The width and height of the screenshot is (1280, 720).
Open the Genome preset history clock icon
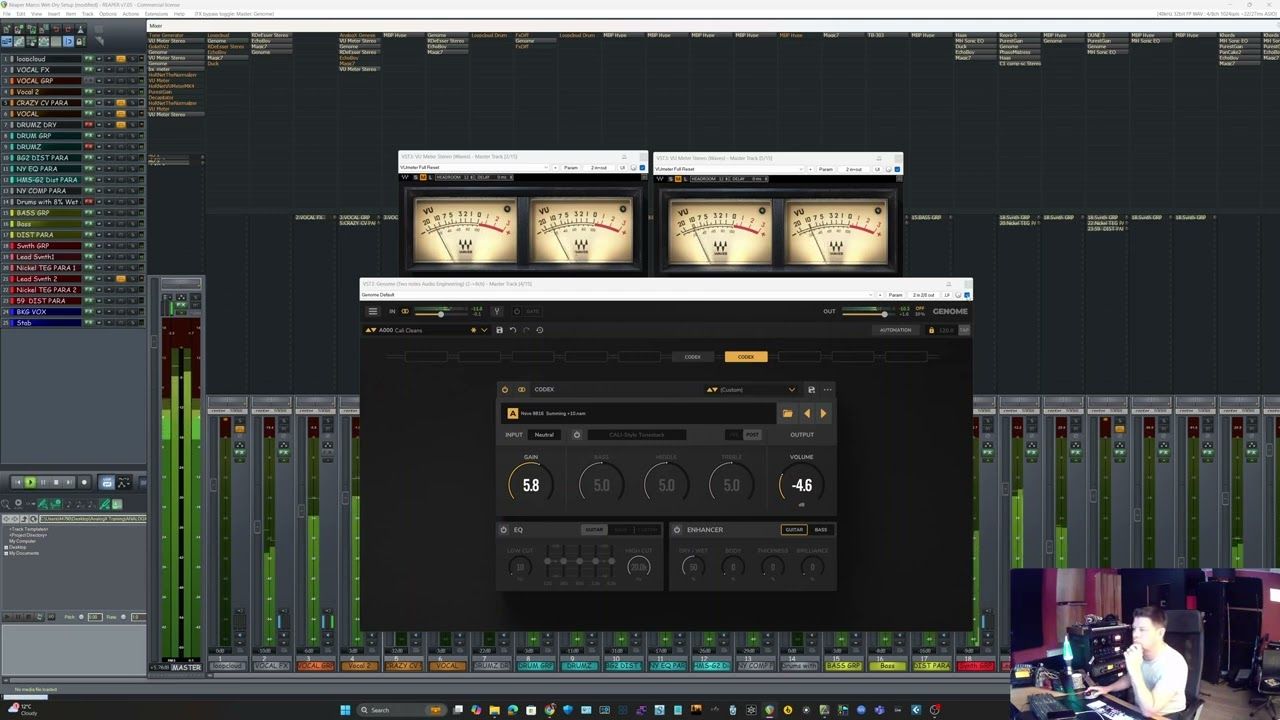point(540,330)
